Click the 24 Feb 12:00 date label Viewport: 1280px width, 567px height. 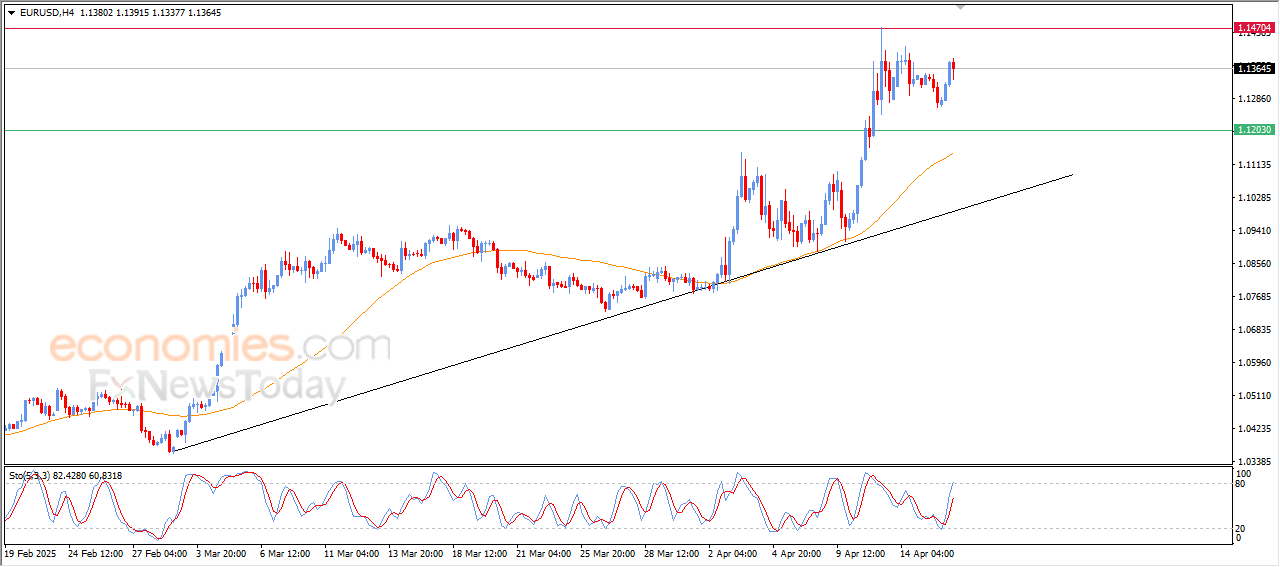(94, 553)
